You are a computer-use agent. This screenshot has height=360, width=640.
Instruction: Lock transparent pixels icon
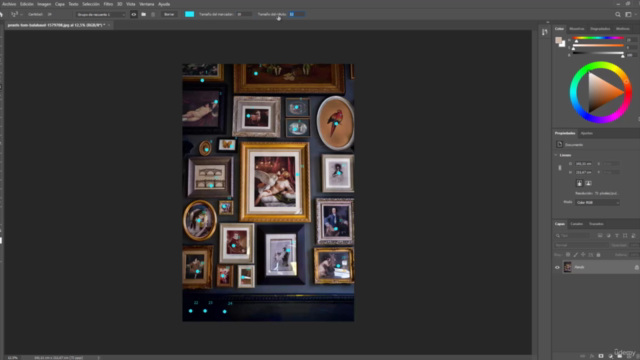(x=568, y=255)
